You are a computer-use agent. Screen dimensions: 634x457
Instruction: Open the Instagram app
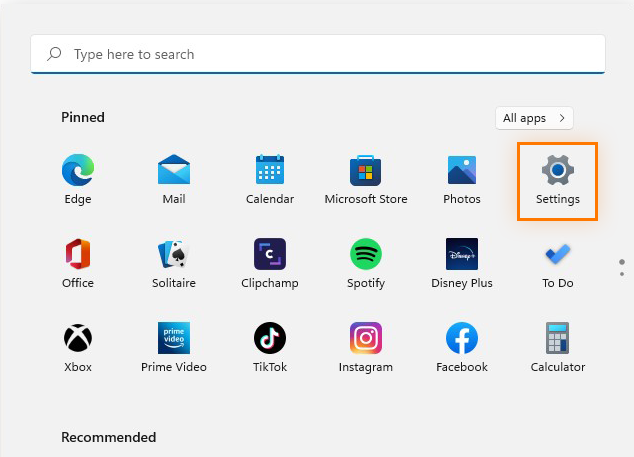click(x=366, y=347)
